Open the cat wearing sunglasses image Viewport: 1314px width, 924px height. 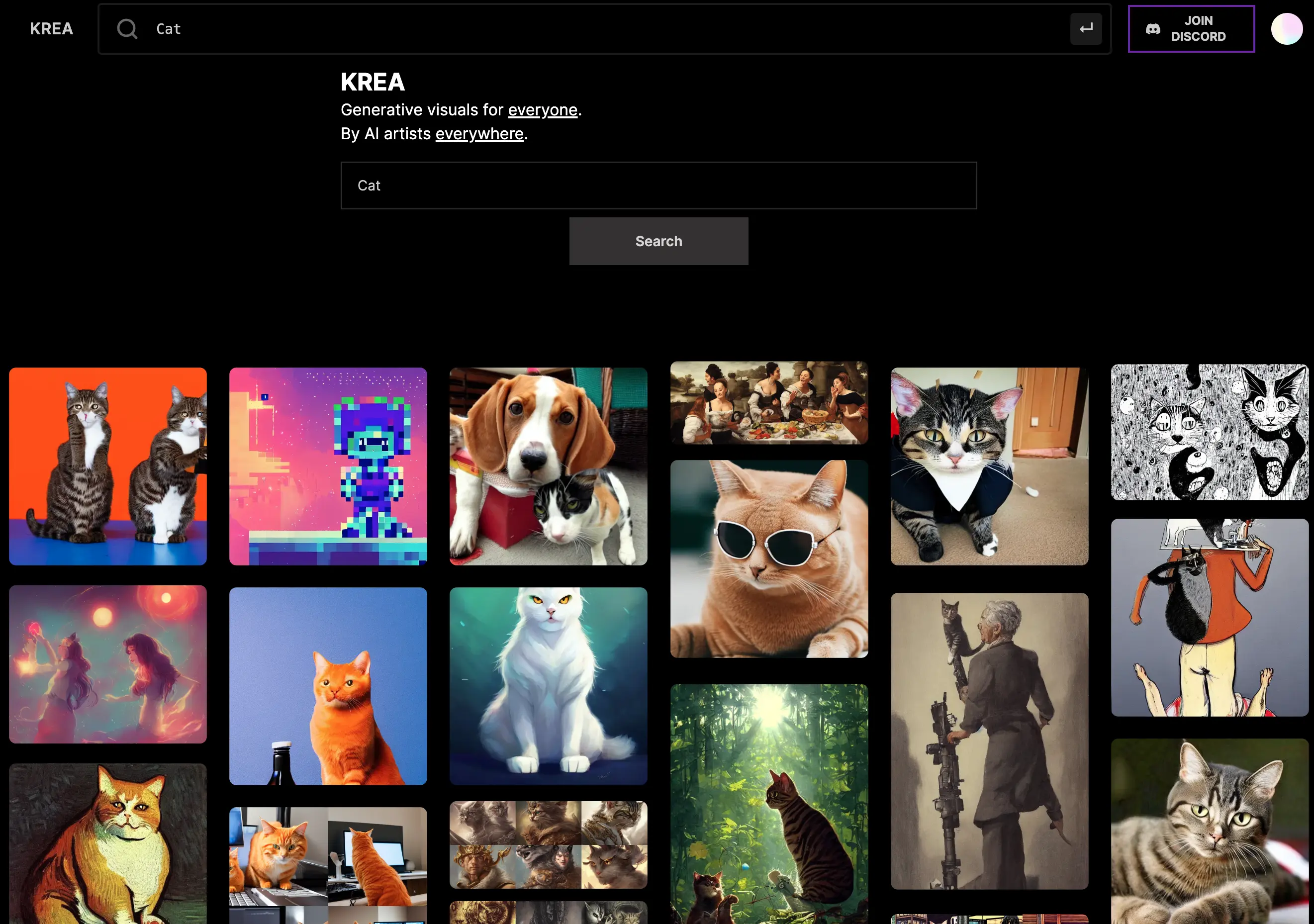[x=768, y=558]
